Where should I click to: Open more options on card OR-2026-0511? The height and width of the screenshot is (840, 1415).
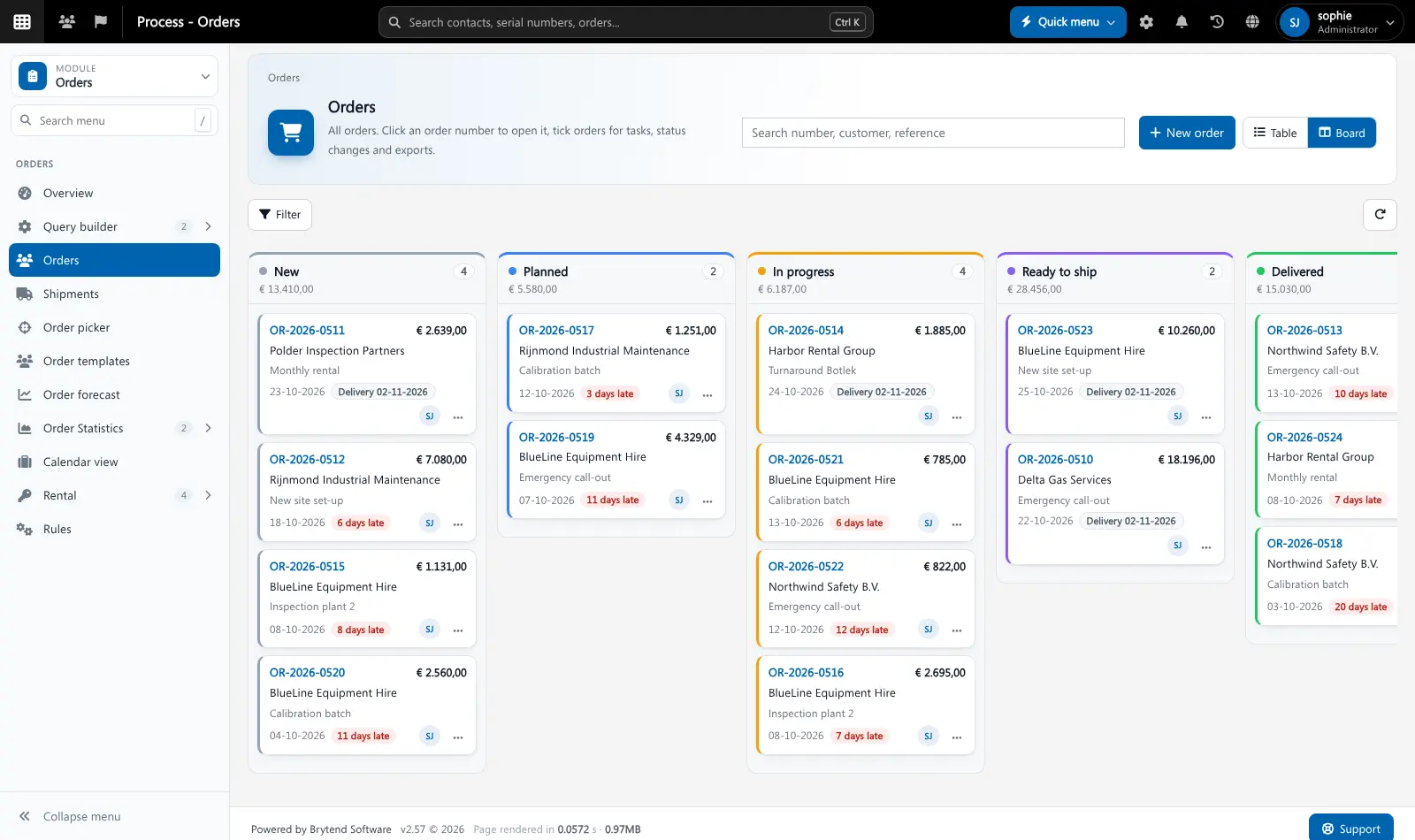tap(458, 416)
